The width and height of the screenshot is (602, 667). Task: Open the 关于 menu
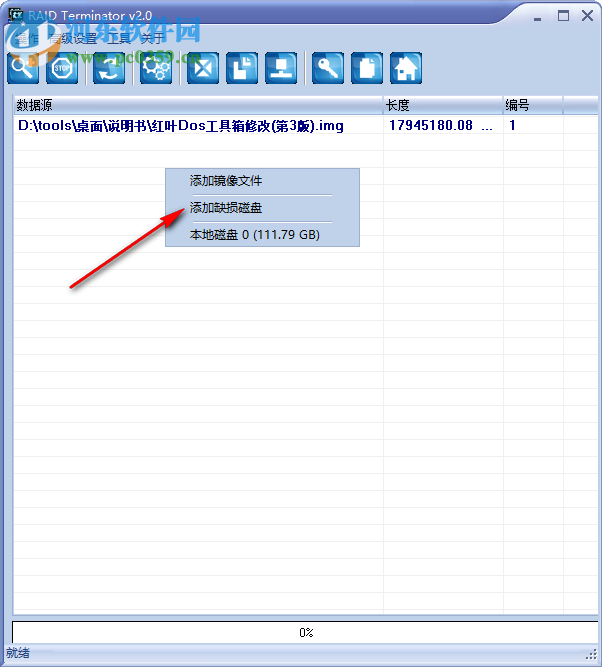click(x=152, y=39)
